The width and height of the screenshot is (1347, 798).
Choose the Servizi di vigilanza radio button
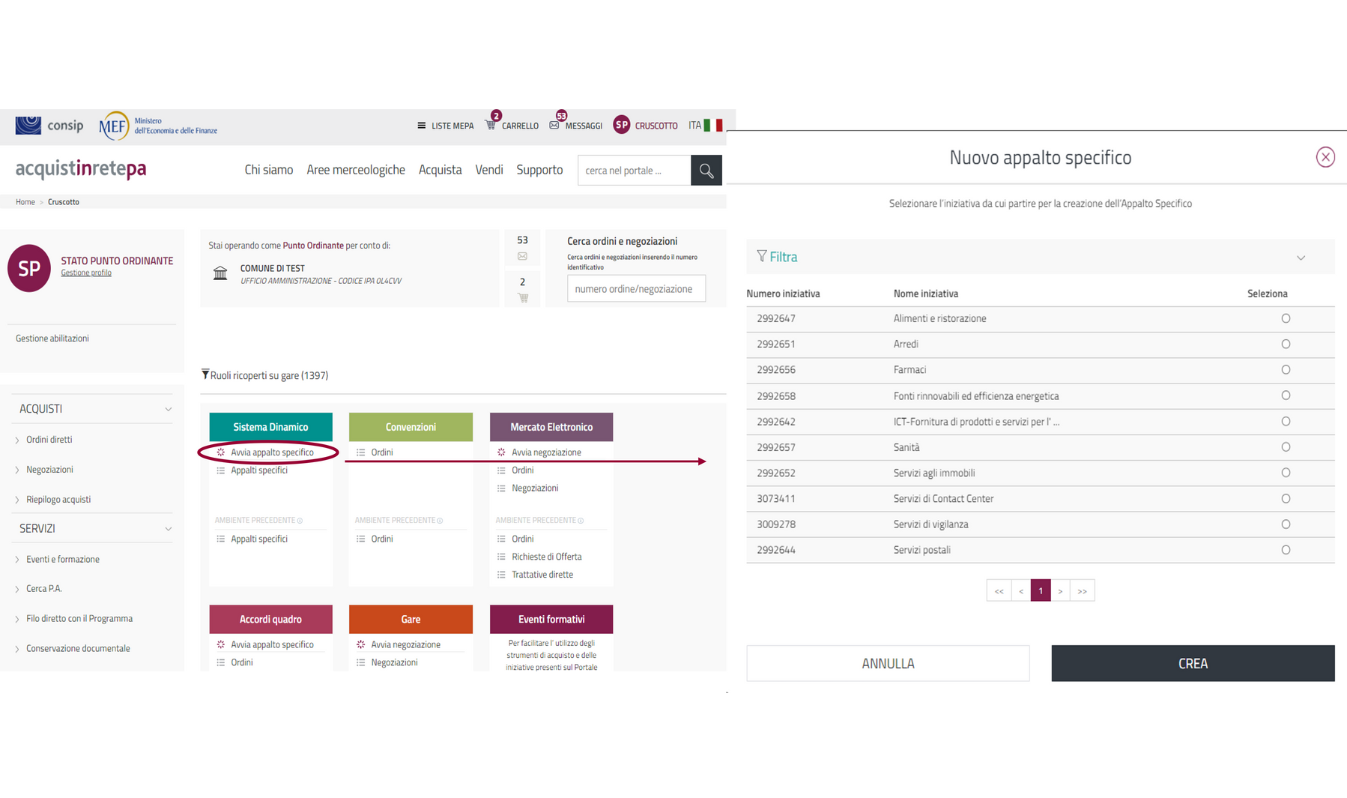tap(1285, 524)
